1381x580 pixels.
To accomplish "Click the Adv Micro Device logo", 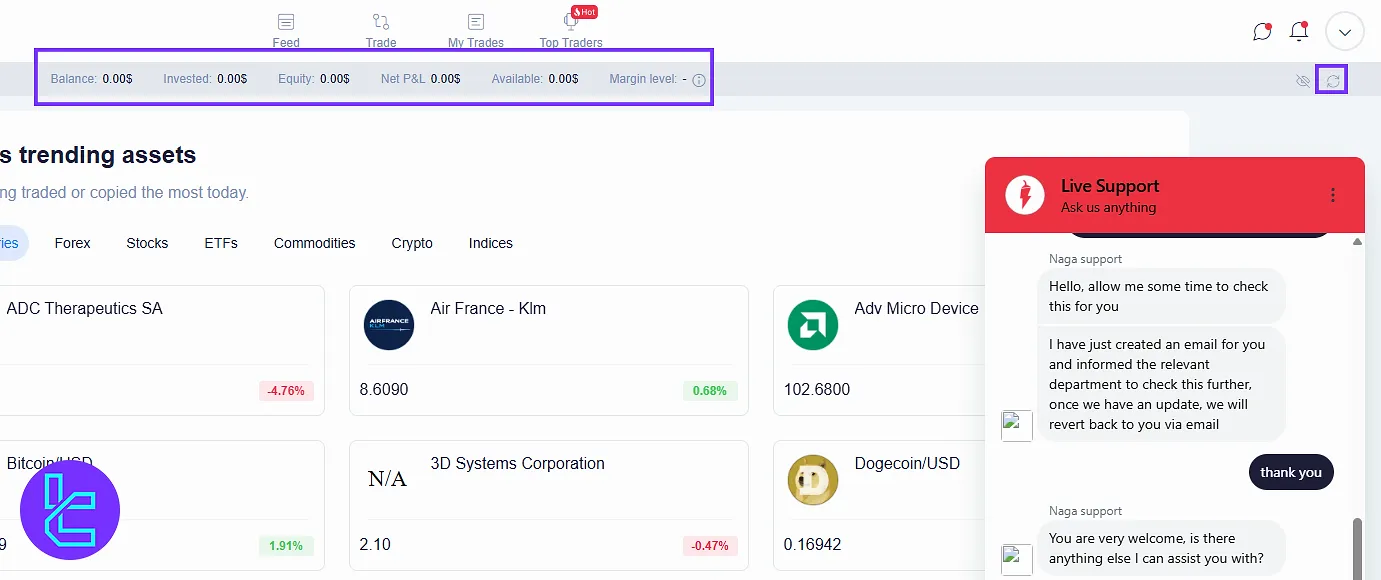I will pyautogui.click(x=812, y=325).
